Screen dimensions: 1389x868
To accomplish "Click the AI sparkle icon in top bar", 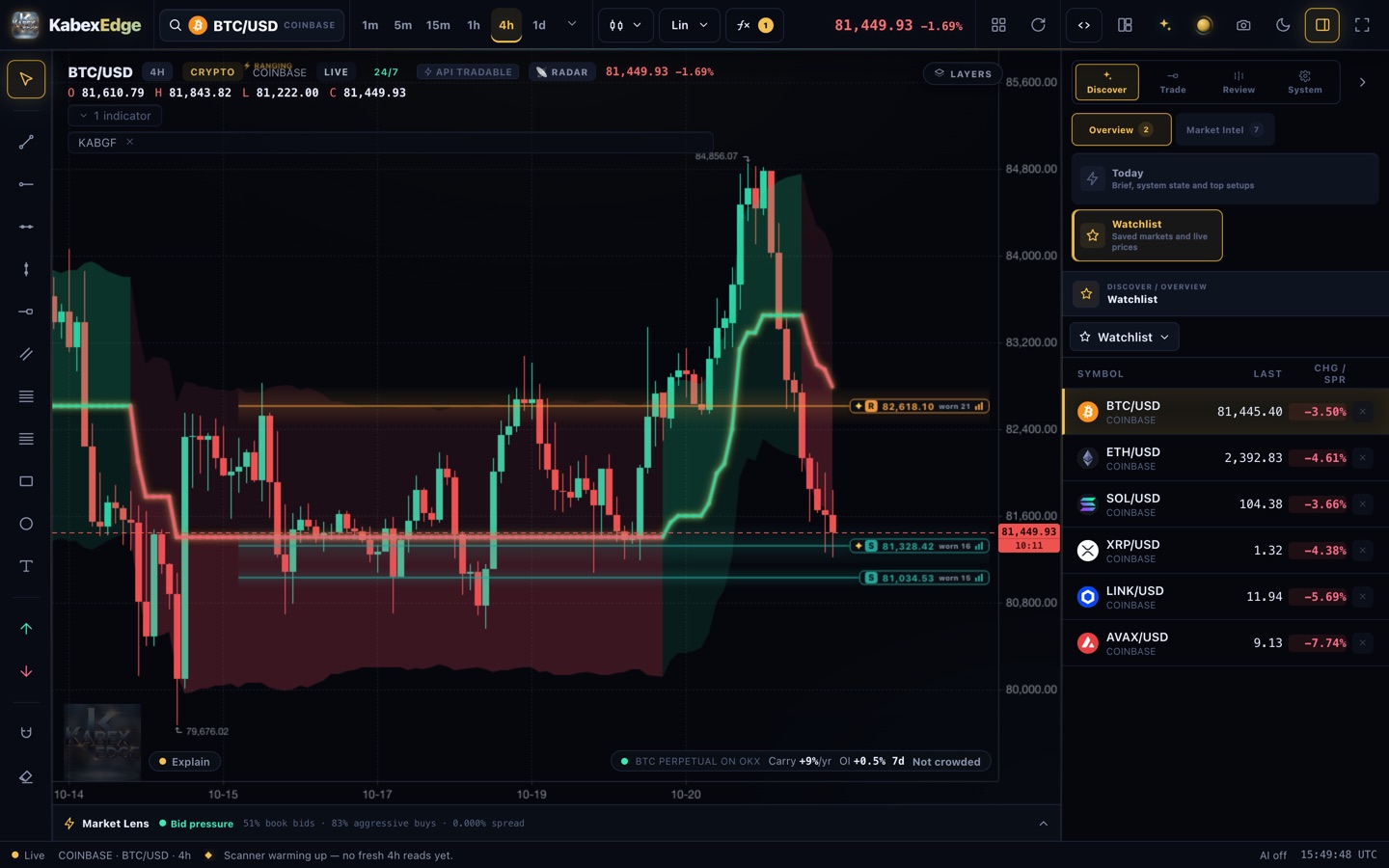I will pos(1164,25).
